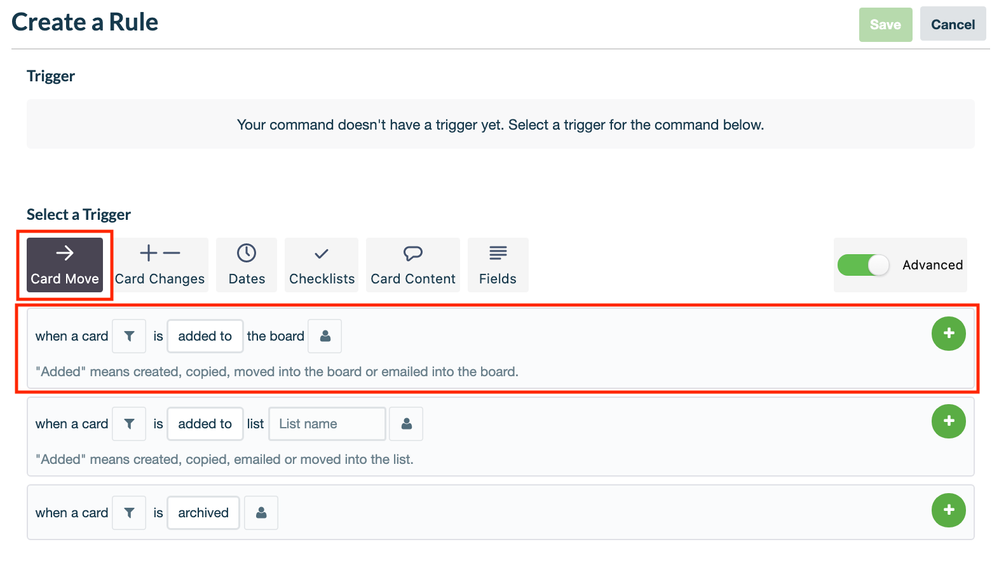Screen dimensions: 999x563
Task: Open the Card Changes trigger tab
Action: [x=160, y=265]
